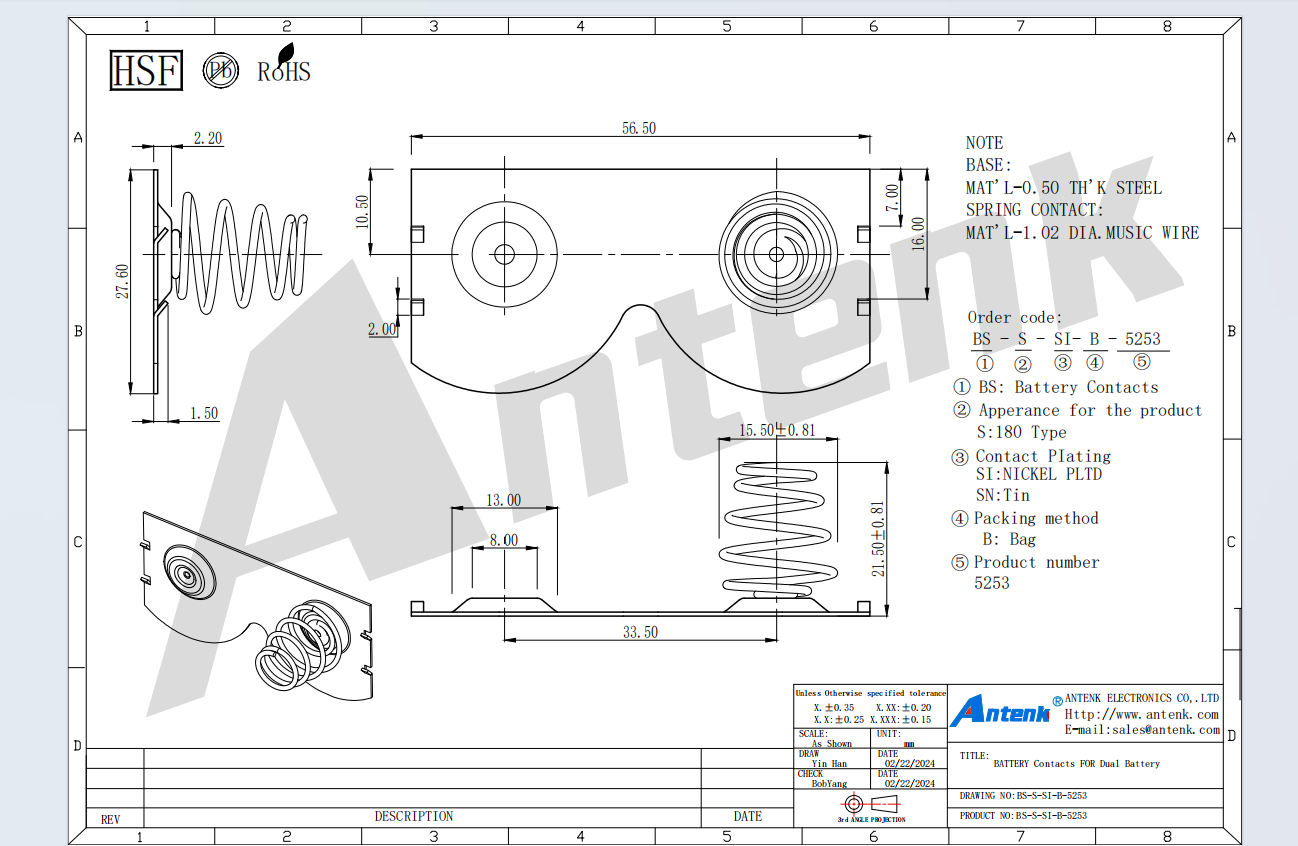Click the lead-free Pb symbol

[x=220, y=70]
